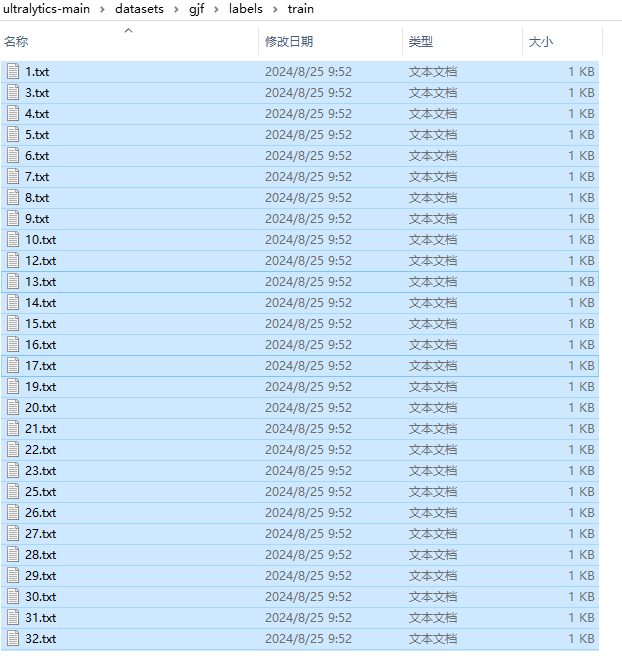Click the 文本文档 type cell of 3.txt
622x667 pixels.
(433, 92)
